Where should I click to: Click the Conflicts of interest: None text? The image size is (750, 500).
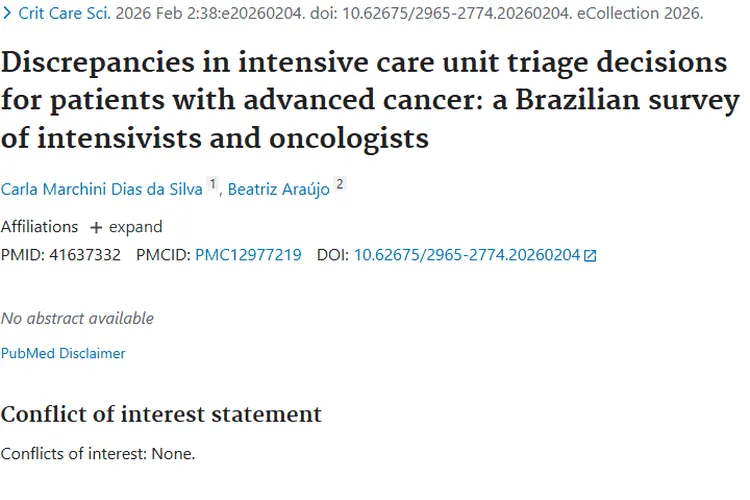[98, 453]
